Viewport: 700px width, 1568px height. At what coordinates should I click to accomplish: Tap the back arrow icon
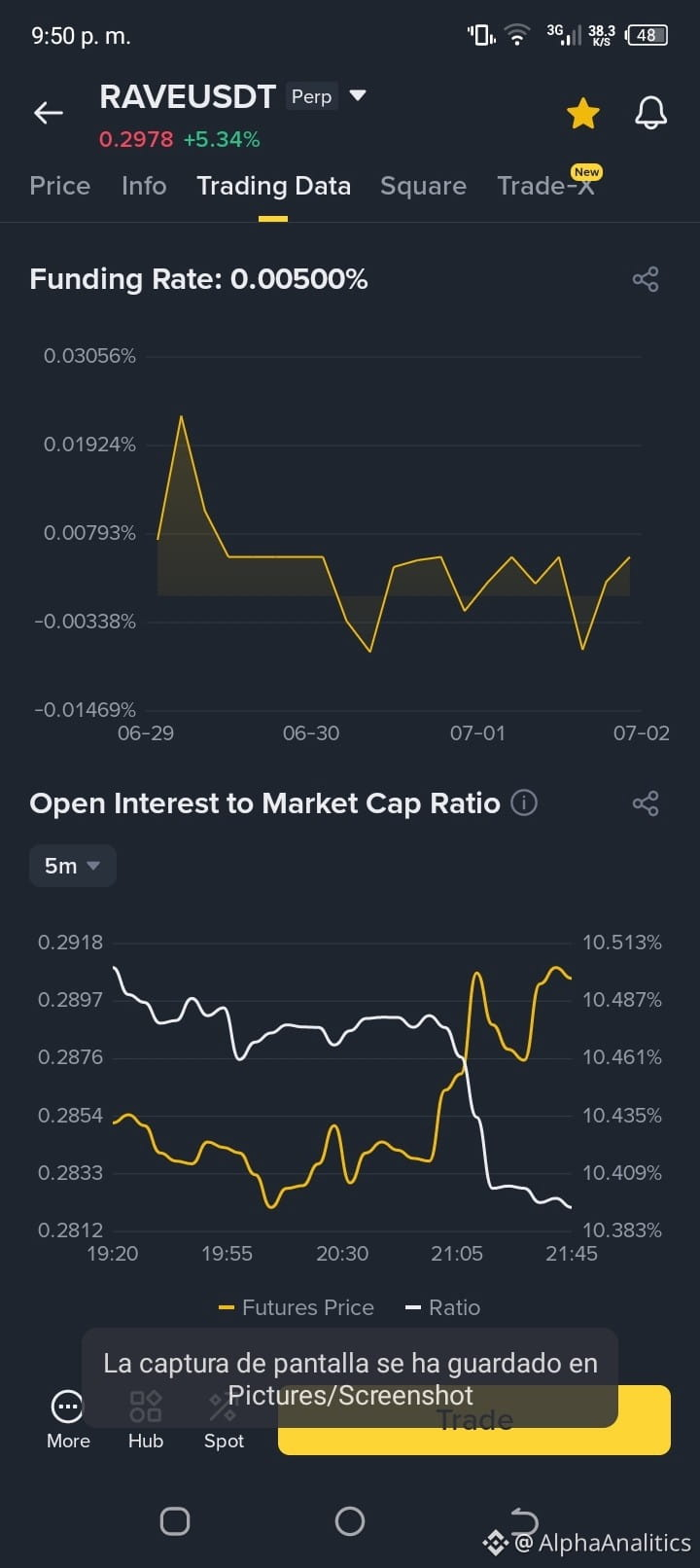[49, 113]
